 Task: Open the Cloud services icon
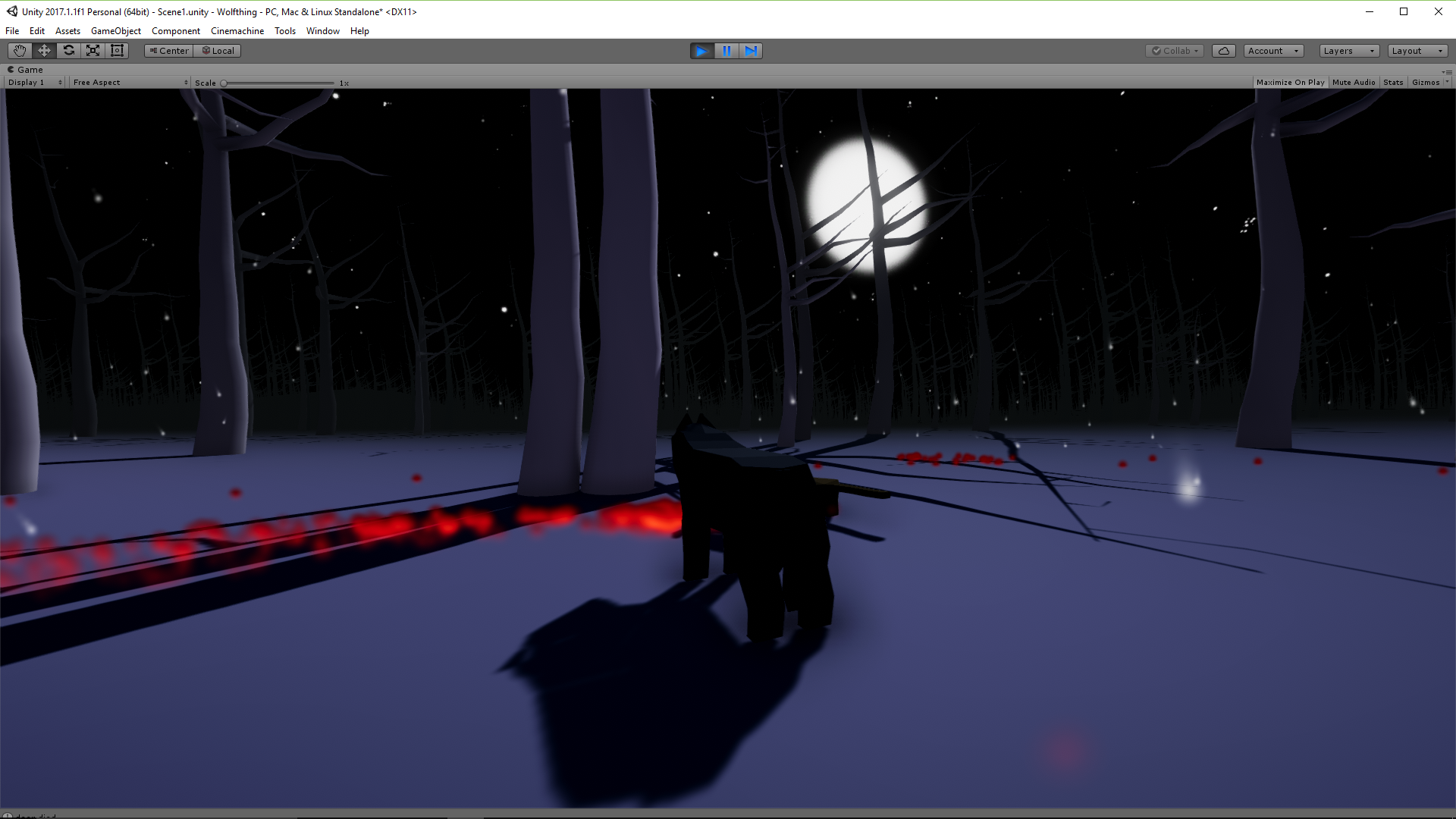(x=1223, y=51)
